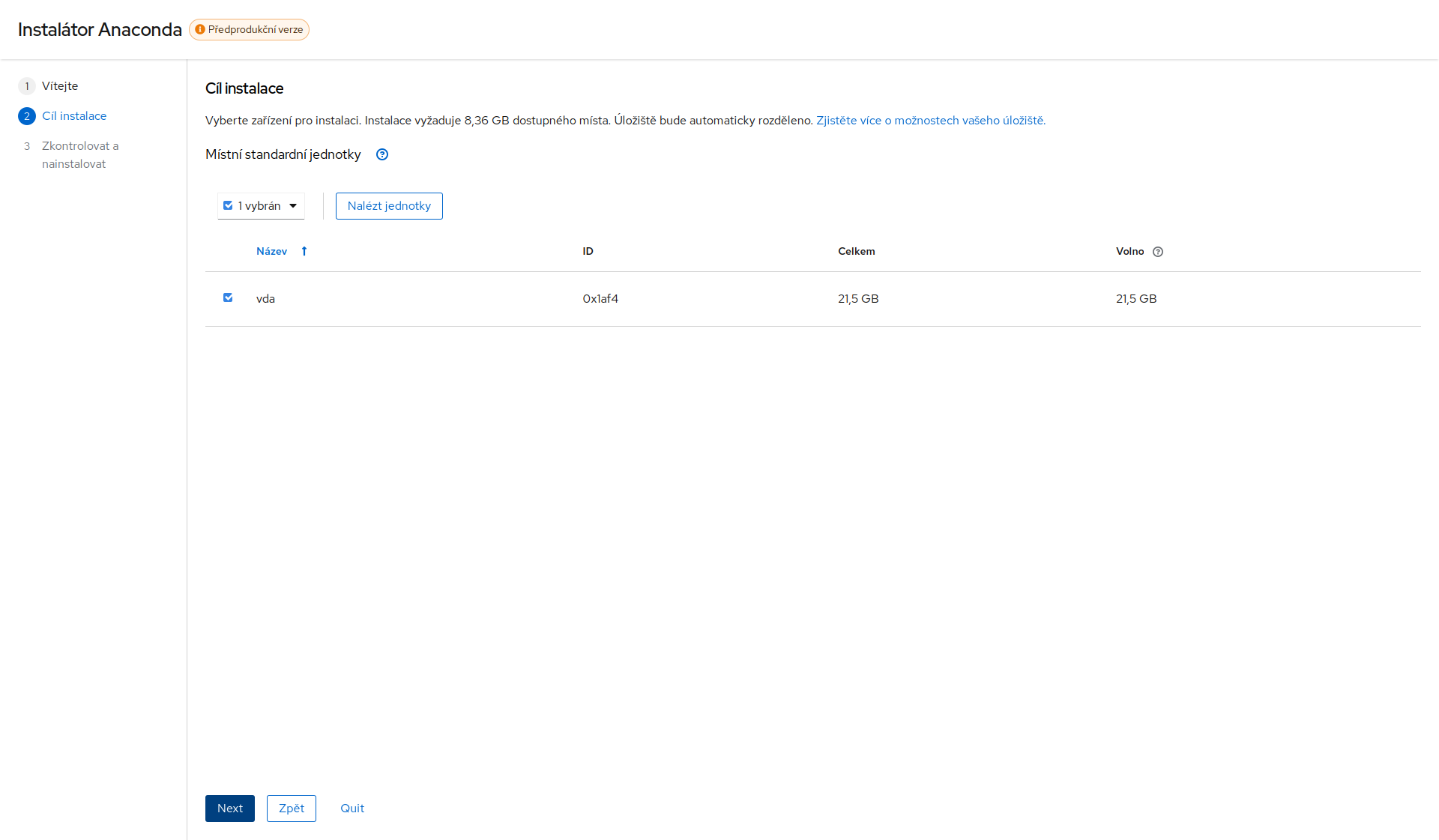1439x840 pixels.
Task: Go to Vítejte step in sidebar
Action: point(60,86)
